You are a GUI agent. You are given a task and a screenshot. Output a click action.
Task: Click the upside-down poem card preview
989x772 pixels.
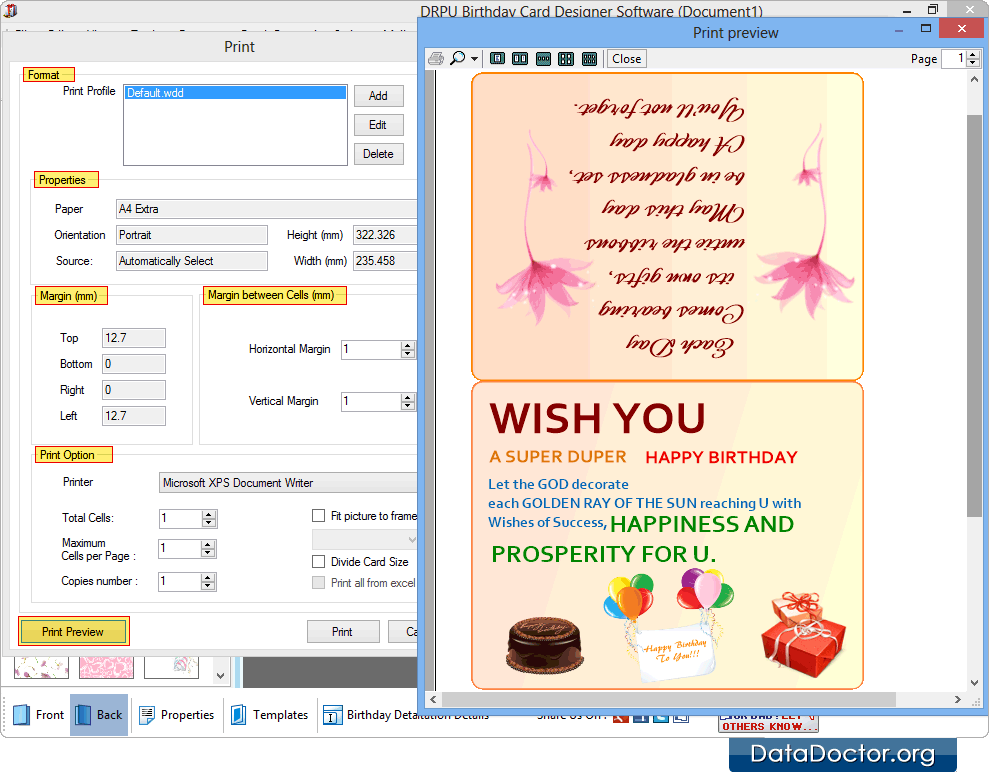(x=667, y=226)
